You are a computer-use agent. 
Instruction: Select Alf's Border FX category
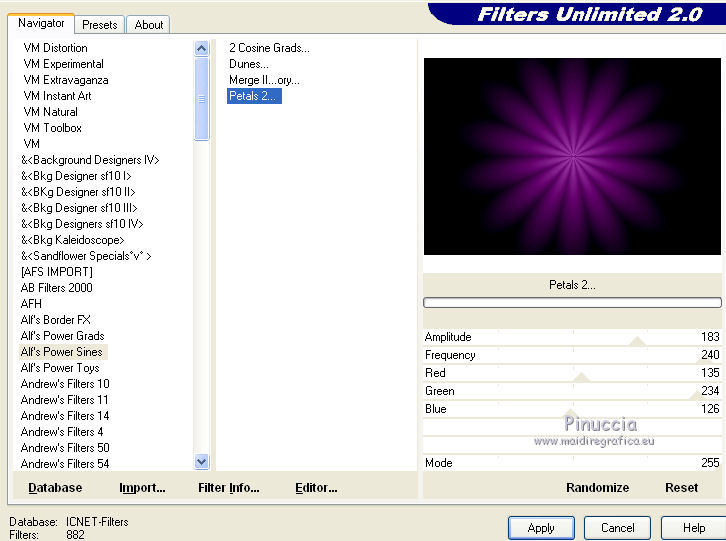tap(56, 320)
